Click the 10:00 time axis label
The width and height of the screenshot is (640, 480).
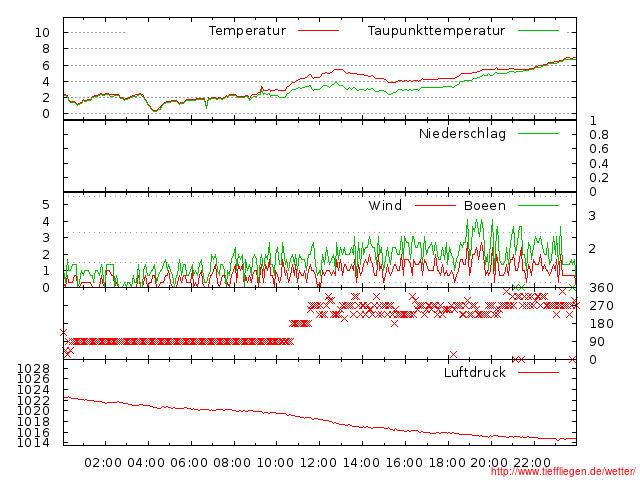click(275, 463)
